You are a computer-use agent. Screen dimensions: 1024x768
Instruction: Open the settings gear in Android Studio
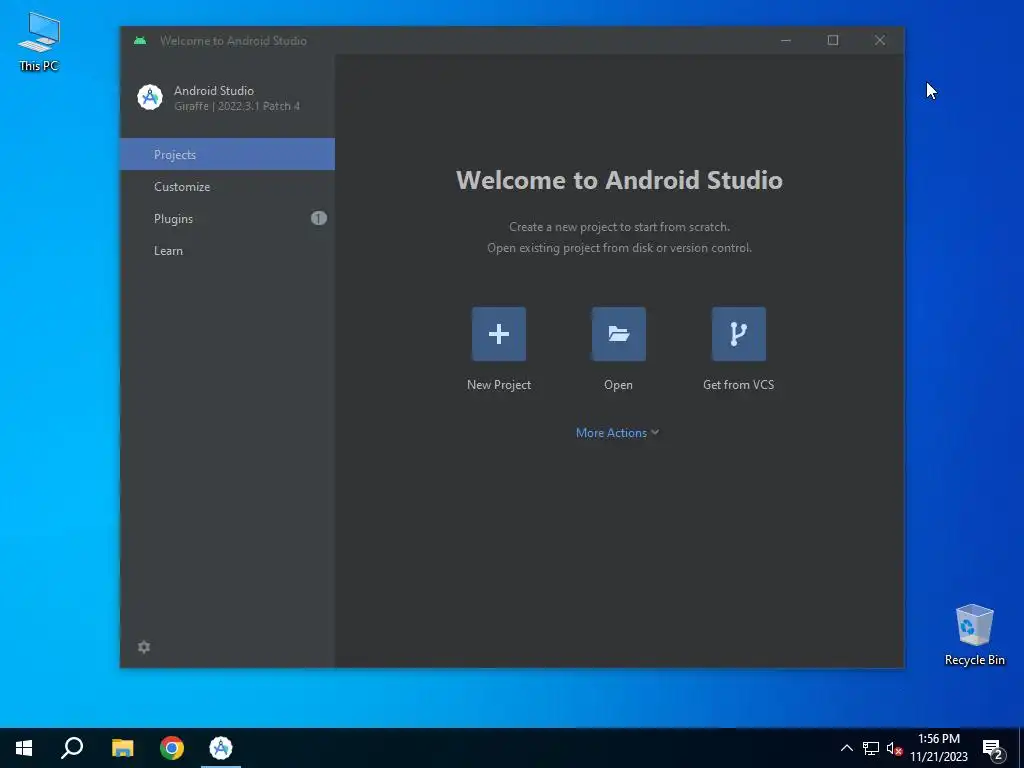click(144, 647)
